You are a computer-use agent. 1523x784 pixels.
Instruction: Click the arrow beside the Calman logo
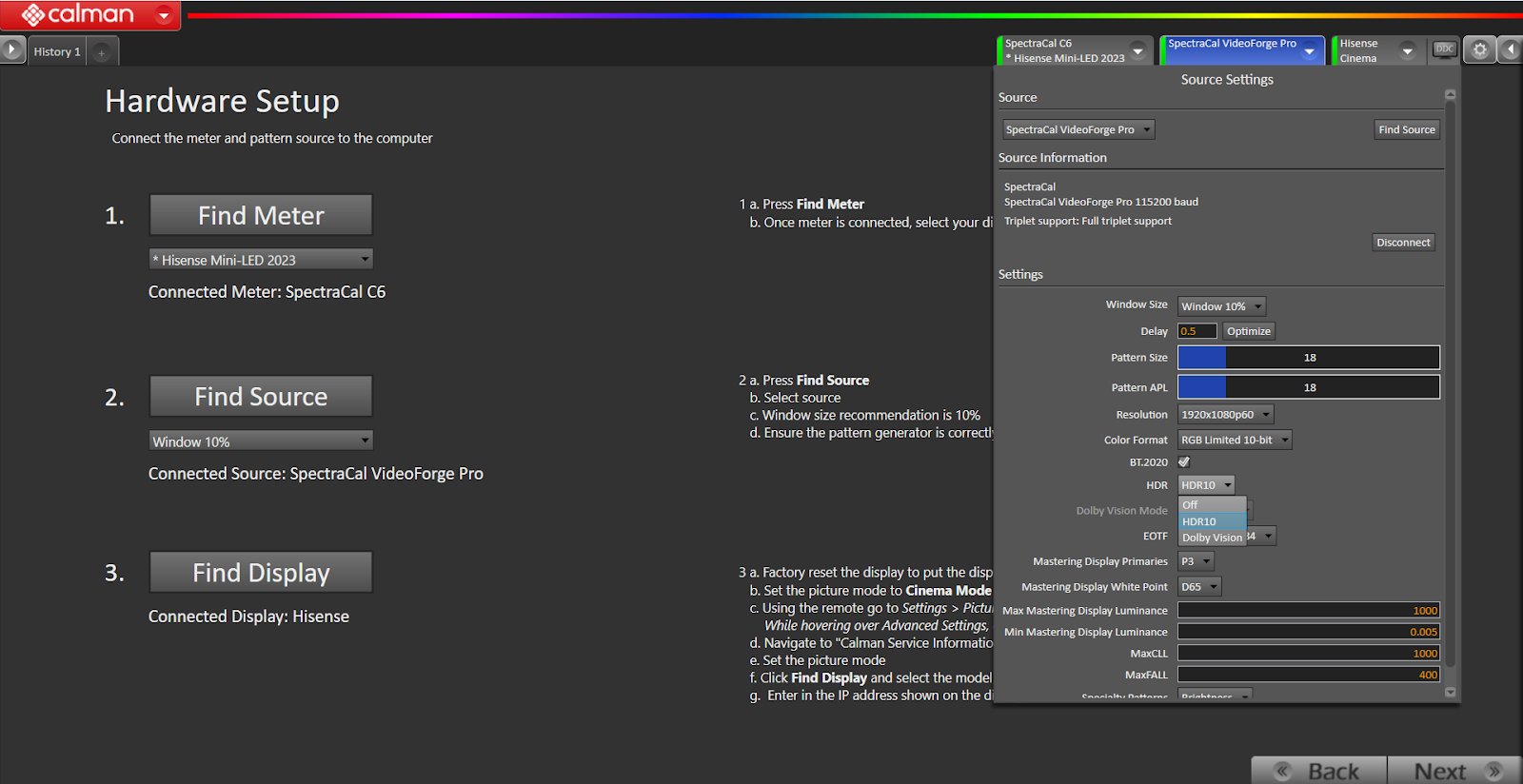point(165,15)
